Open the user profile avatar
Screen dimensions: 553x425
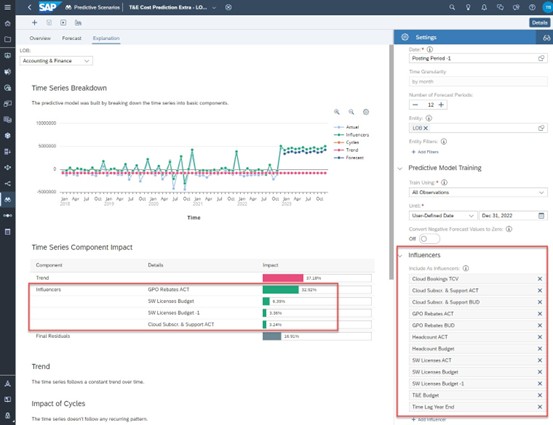tap(547, 7)
